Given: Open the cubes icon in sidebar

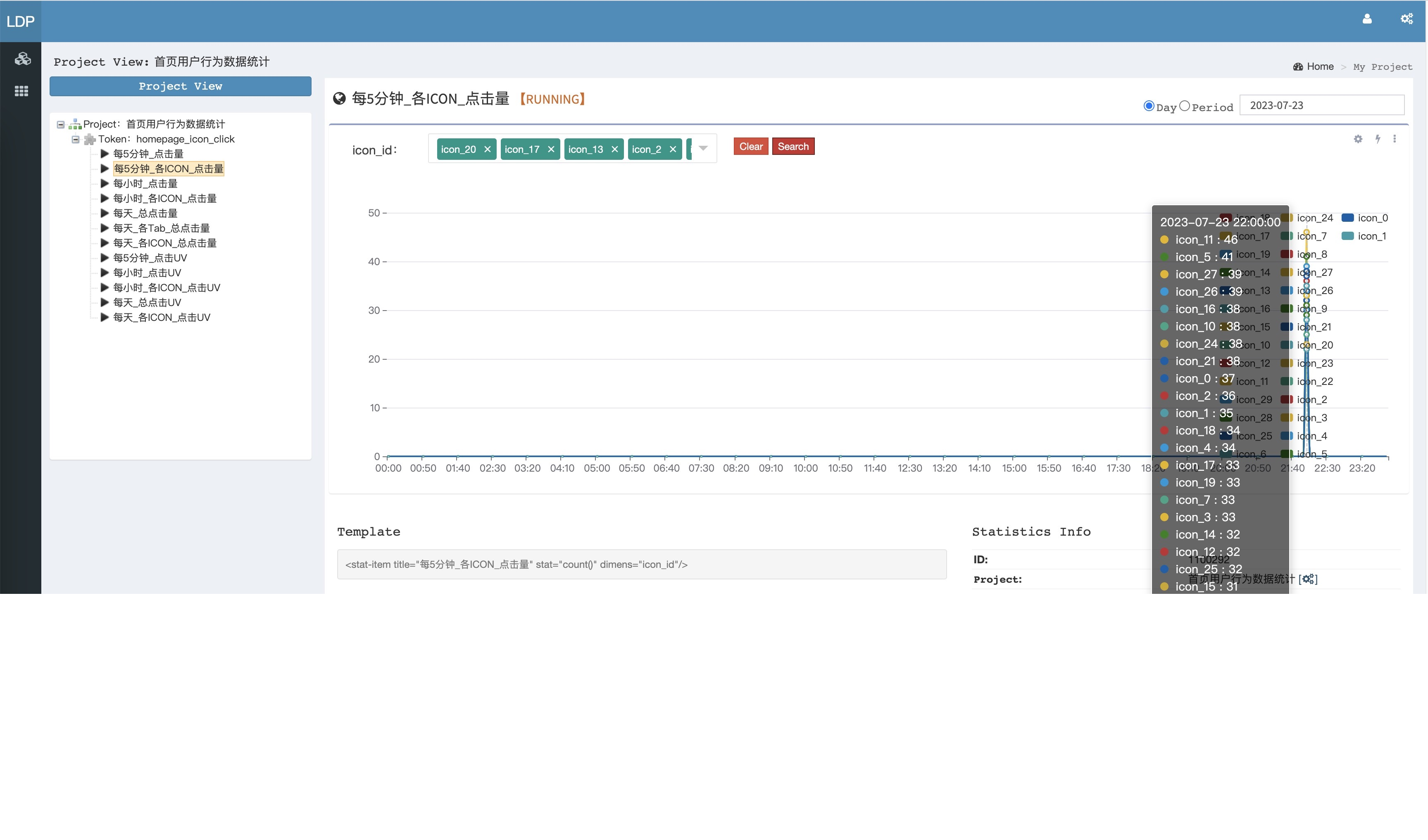Looking at the screenshot, I should point(22,59).
